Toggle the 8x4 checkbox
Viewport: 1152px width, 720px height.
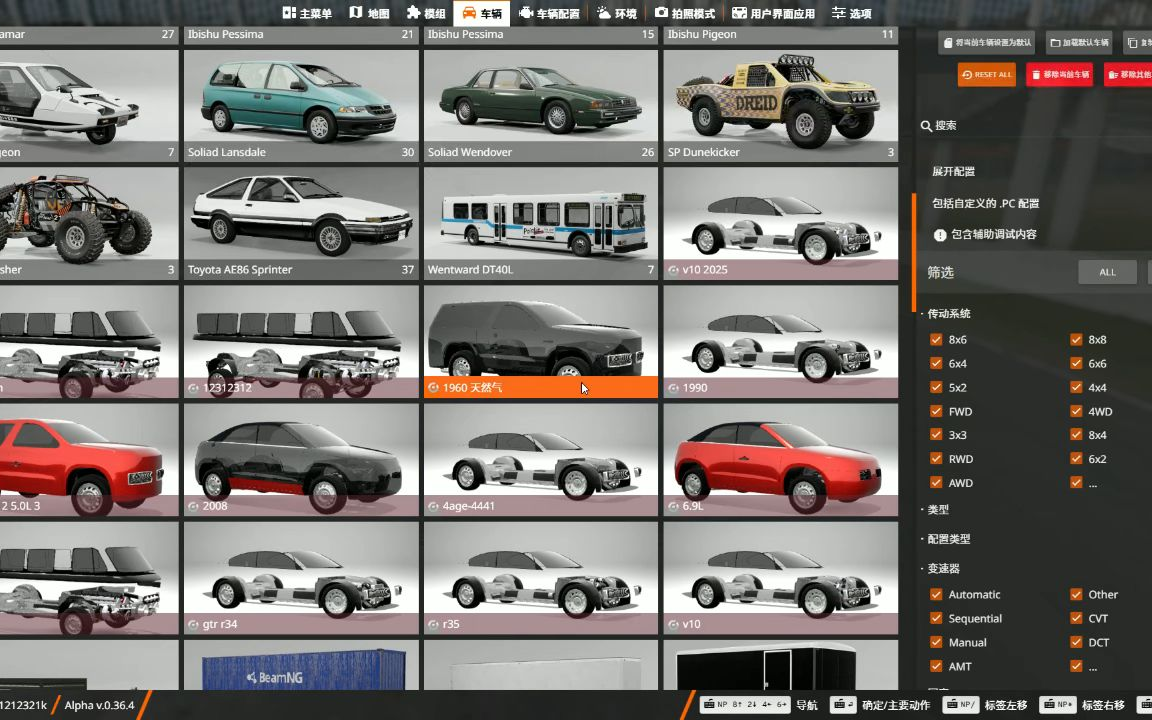point(1076,434)
